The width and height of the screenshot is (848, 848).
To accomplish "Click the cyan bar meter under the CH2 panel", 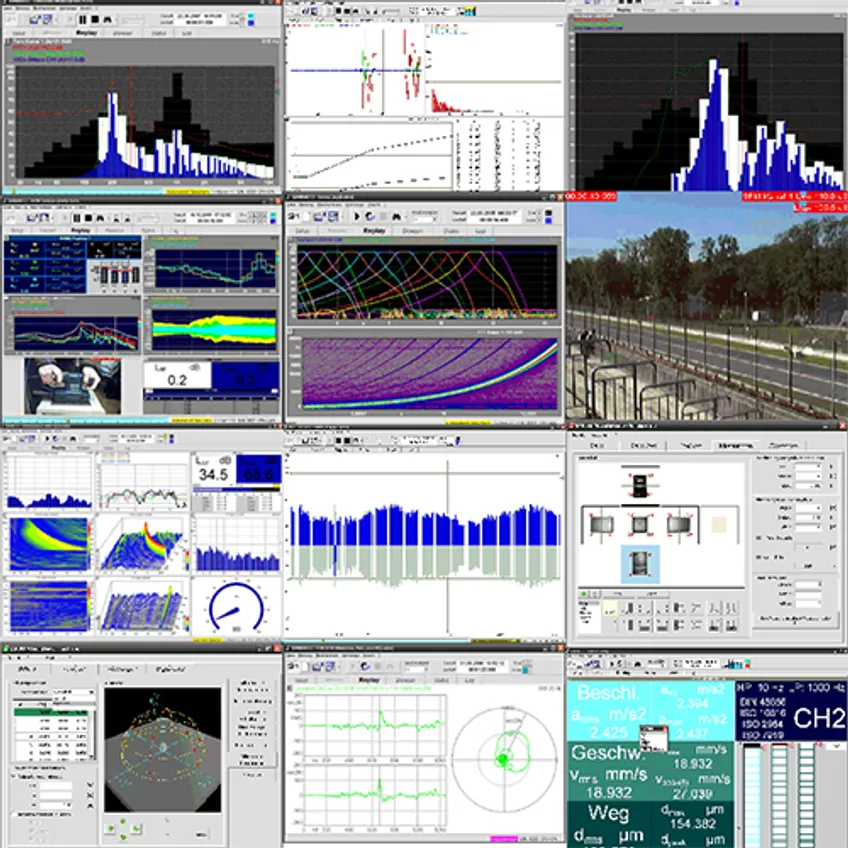I will click(x=752, y=796).
